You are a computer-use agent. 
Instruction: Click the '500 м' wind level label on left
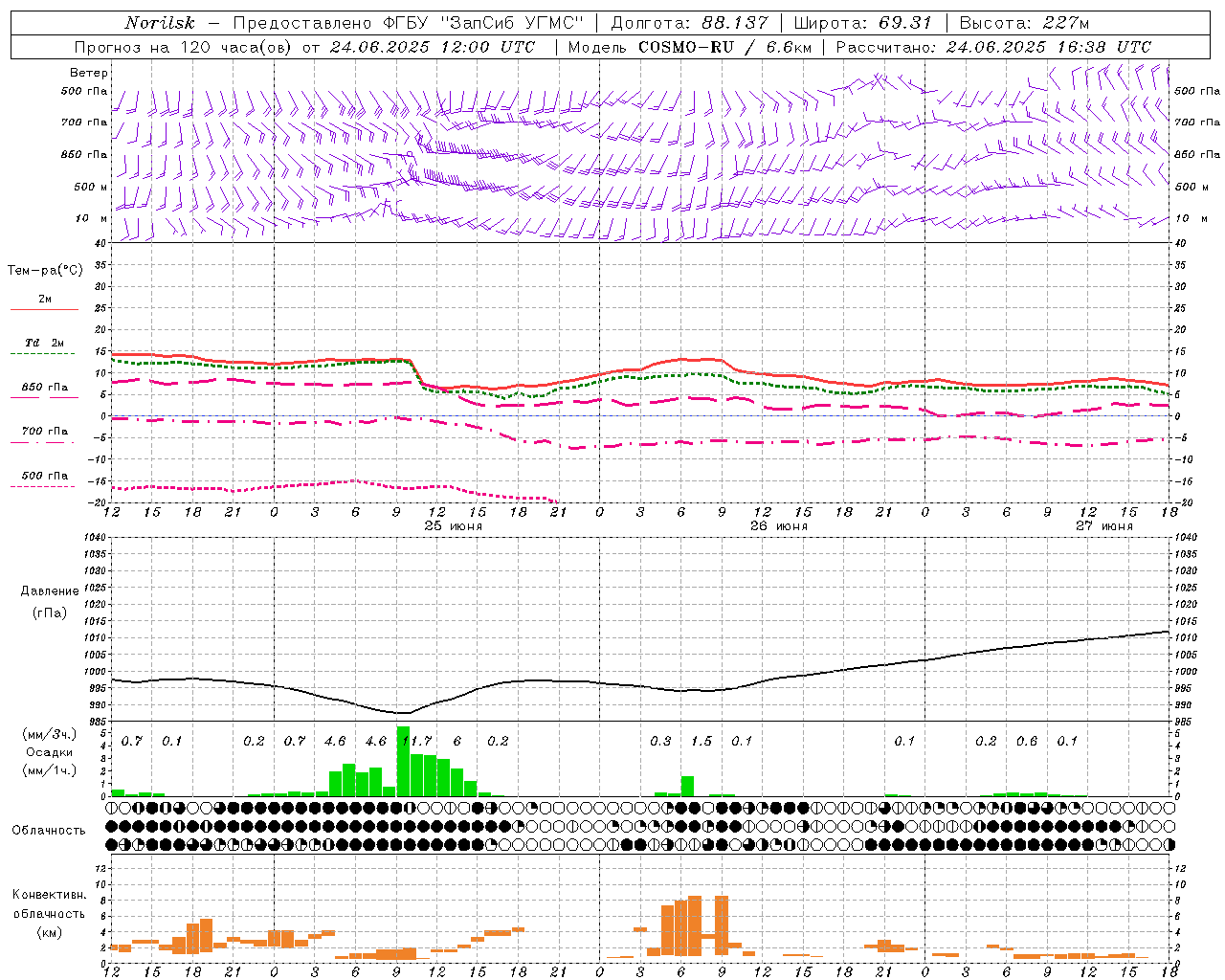(x=91, y=187)
